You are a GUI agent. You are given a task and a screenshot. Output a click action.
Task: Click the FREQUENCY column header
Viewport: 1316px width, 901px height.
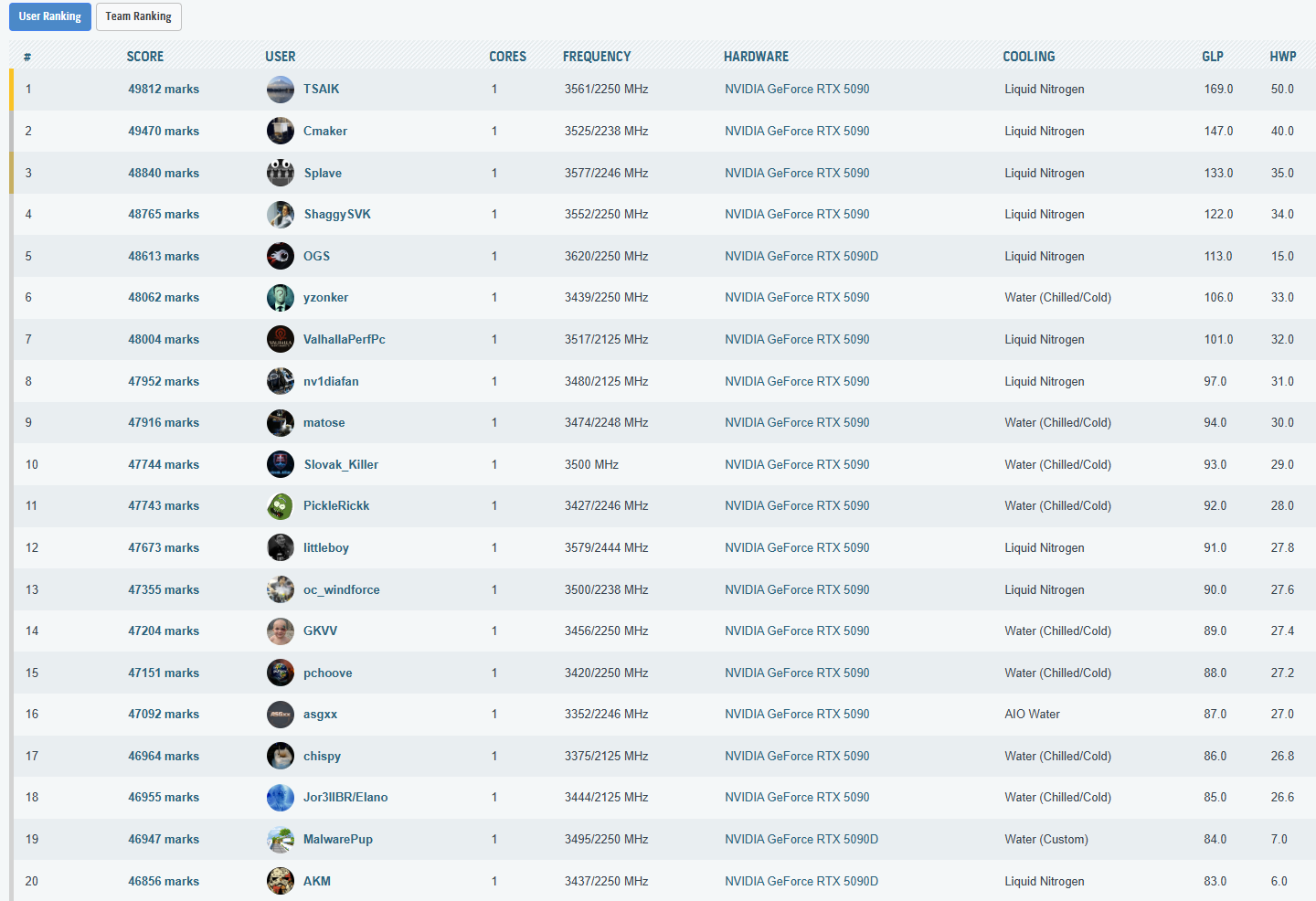[x=597, y=57]
